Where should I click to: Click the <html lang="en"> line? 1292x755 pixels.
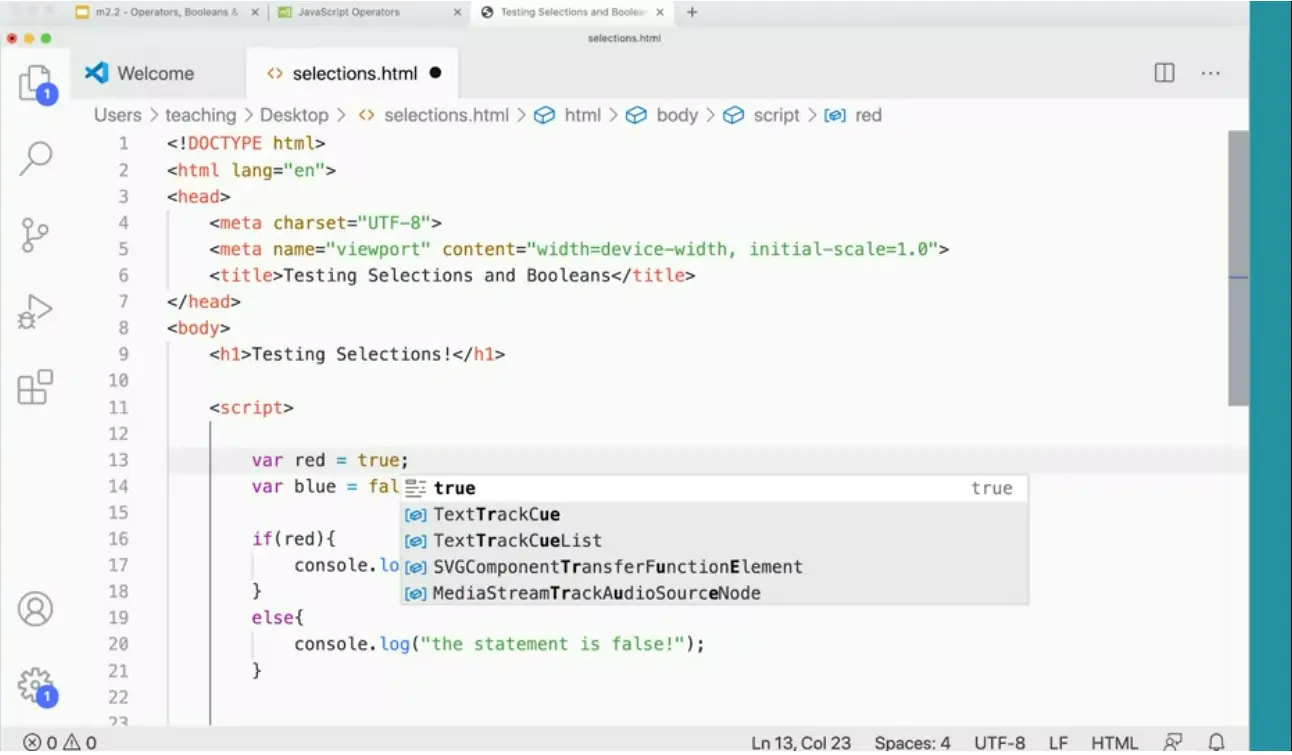click(x=251, y=170)
